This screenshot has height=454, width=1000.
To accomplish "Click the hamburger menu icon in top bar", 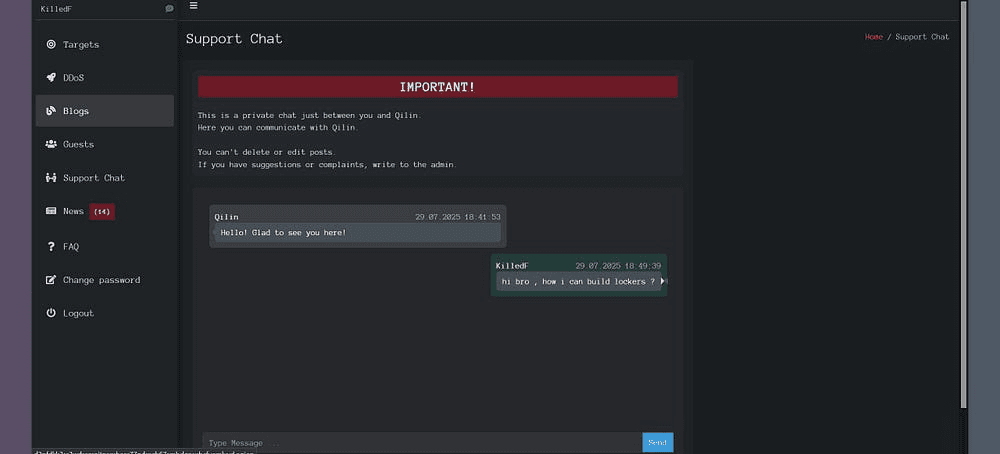I will click(x=193, y=6).
